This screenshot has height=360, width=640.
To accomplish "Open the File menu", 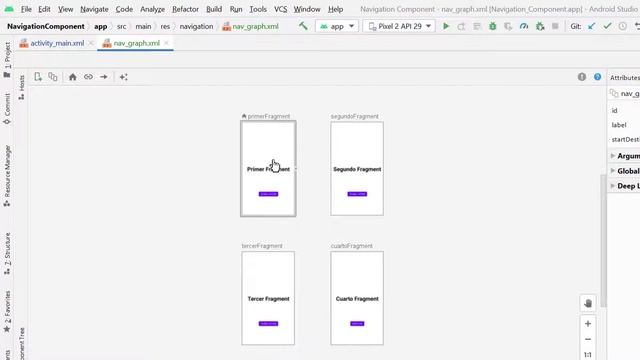I will pos(26,9).
